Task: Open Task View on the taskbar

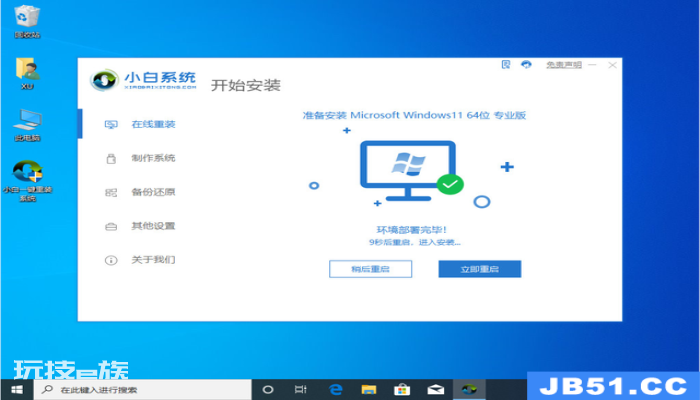Action: click(300, 390)
